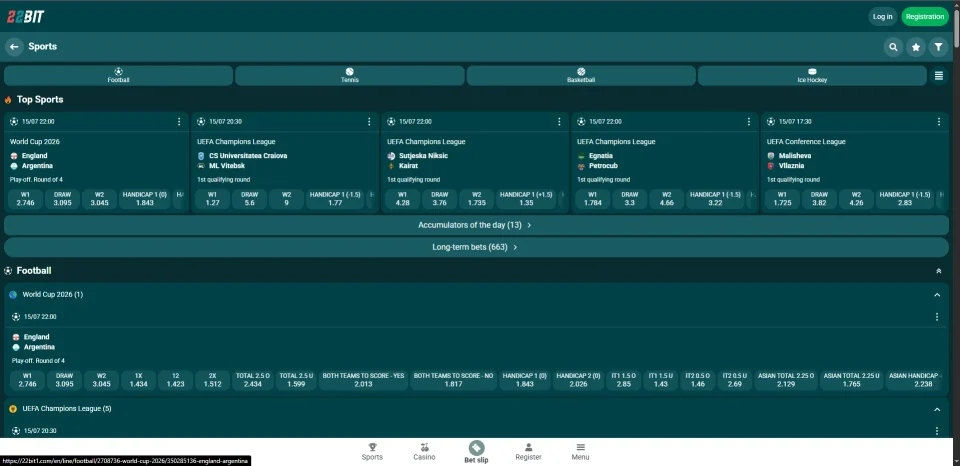Select ASIAN TOTAL 2.25 U 1.765 odds
This screenshot has height=466, width=960.
[x=851, y=380]
